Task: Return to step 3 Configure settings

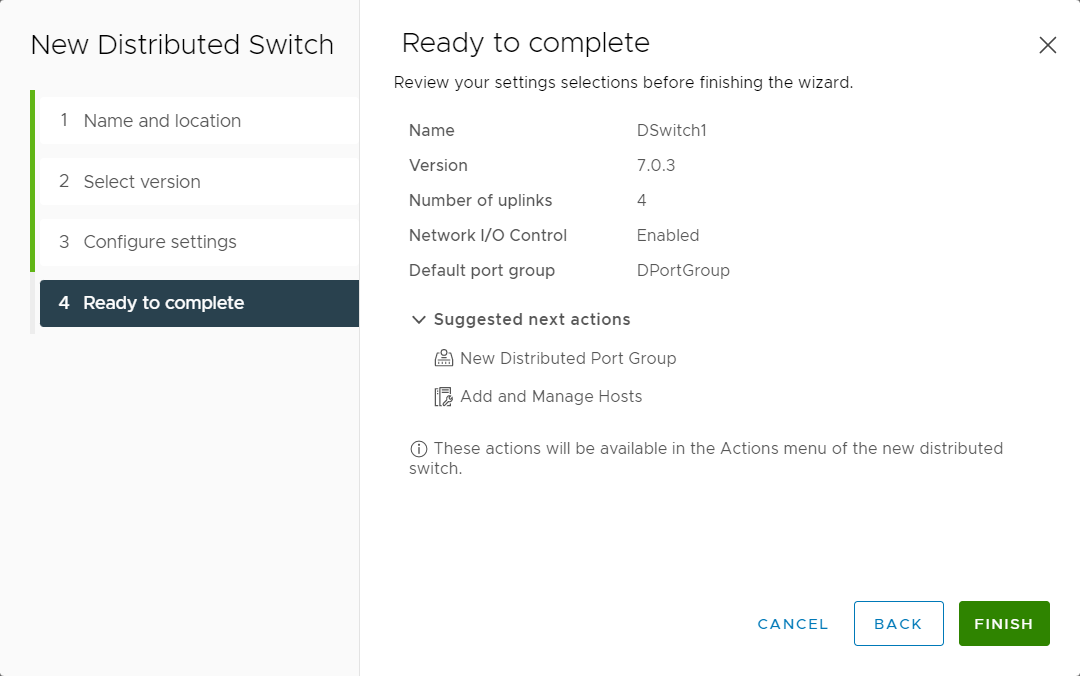Action: 199,242
